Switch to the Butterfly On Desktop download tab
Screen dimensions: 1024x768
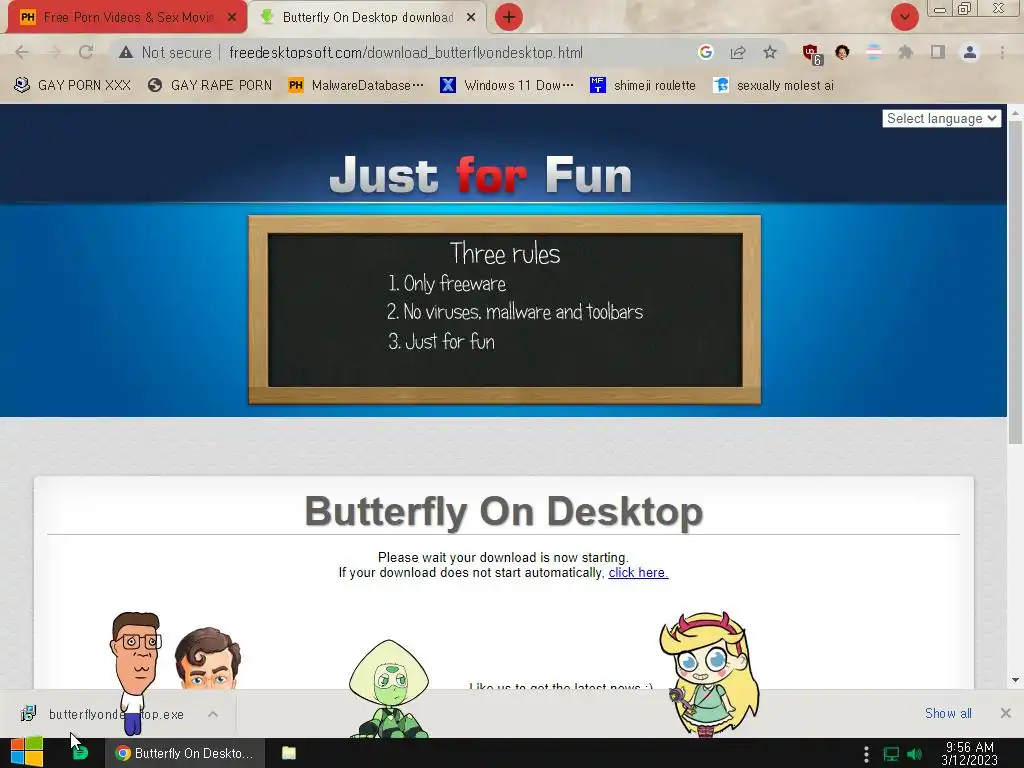(368, 18)
